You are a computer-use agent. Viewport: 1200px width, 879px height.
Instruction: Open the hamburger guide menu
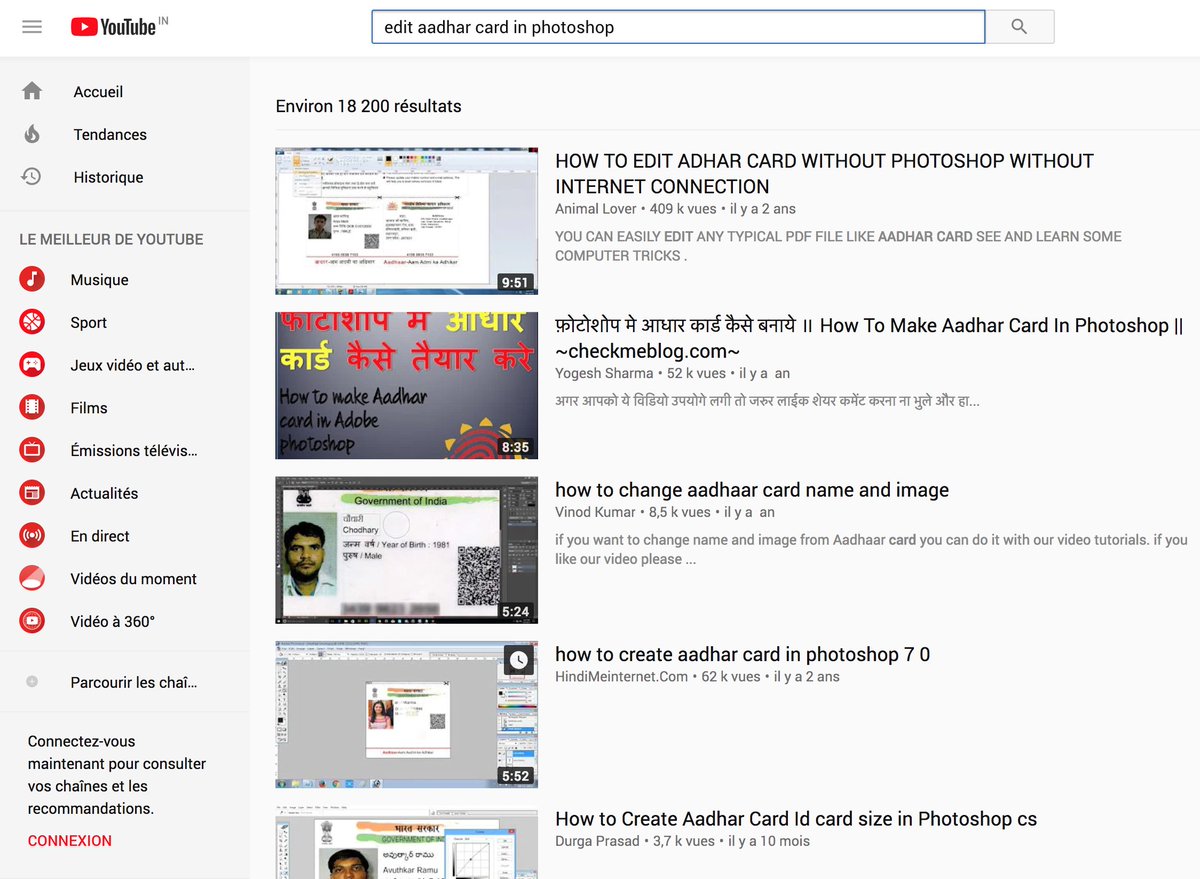[x=32, y=27]
